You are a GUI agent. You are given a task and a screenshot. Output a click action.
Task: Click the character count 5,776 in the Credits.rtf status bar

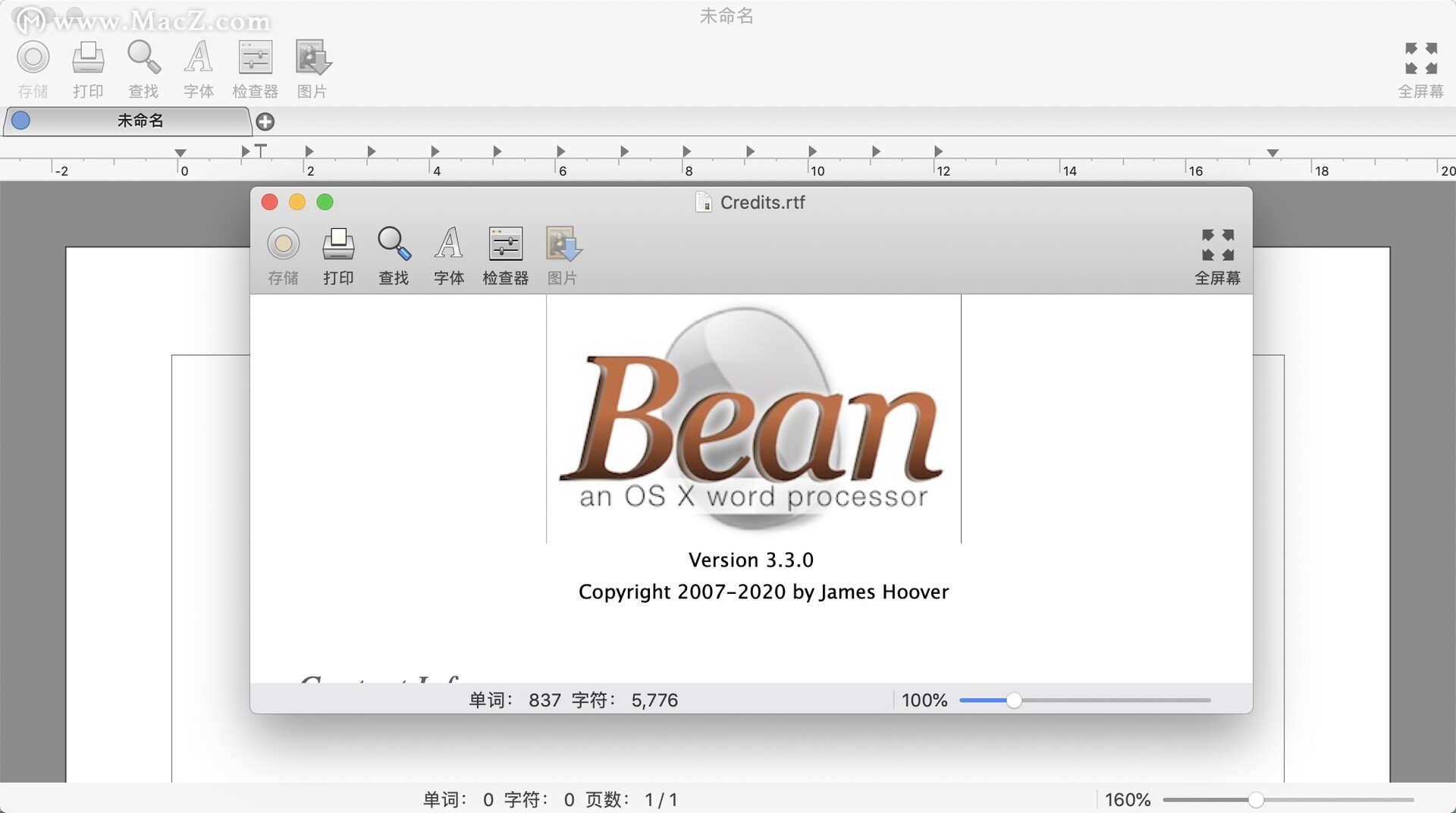coord(654,700)
